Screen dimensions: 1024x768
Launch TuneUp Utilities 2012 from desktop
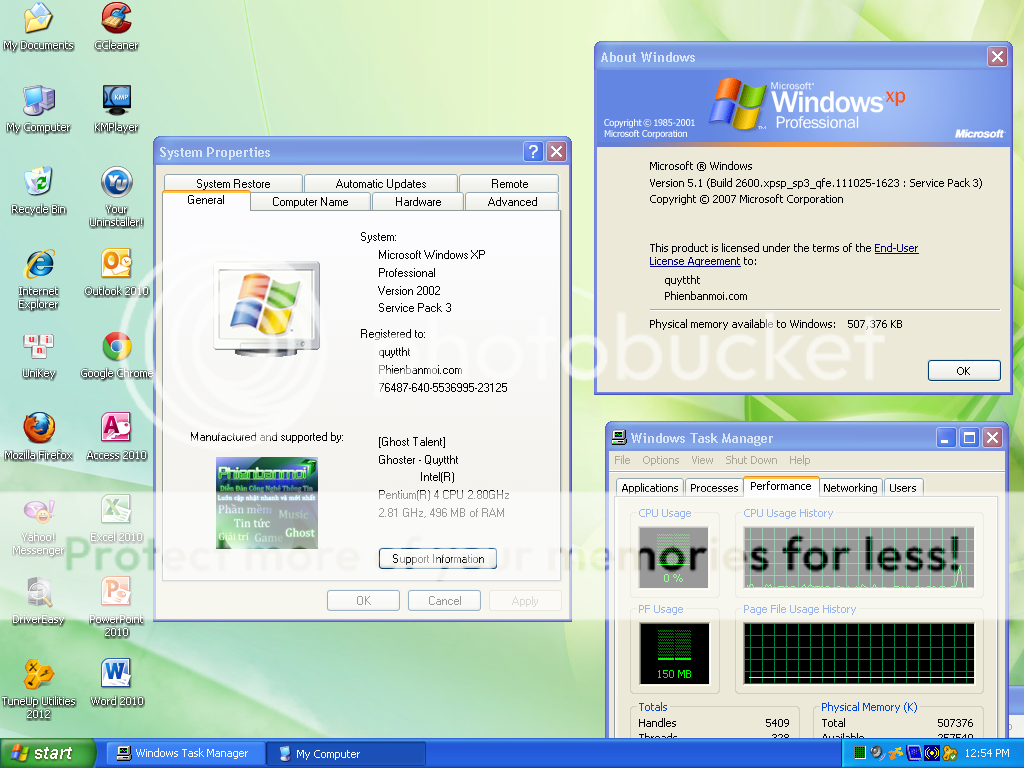point(38,690)
